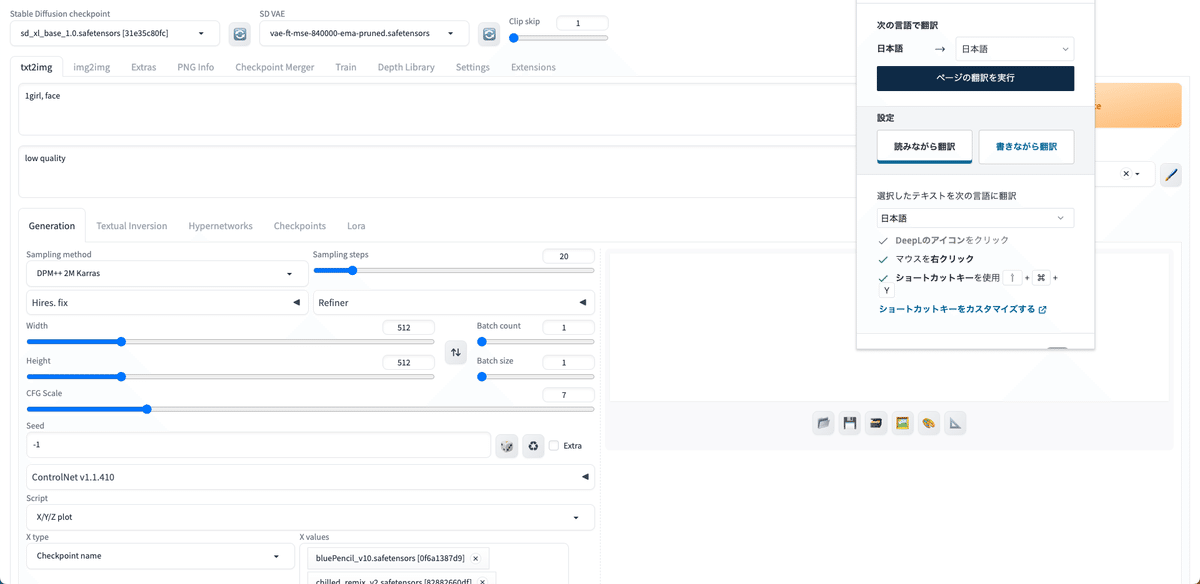Viewport: 1200px width, 584px height.
Task: Click the Seed input field
Action: pyautogui.click(x=258, y=445)
